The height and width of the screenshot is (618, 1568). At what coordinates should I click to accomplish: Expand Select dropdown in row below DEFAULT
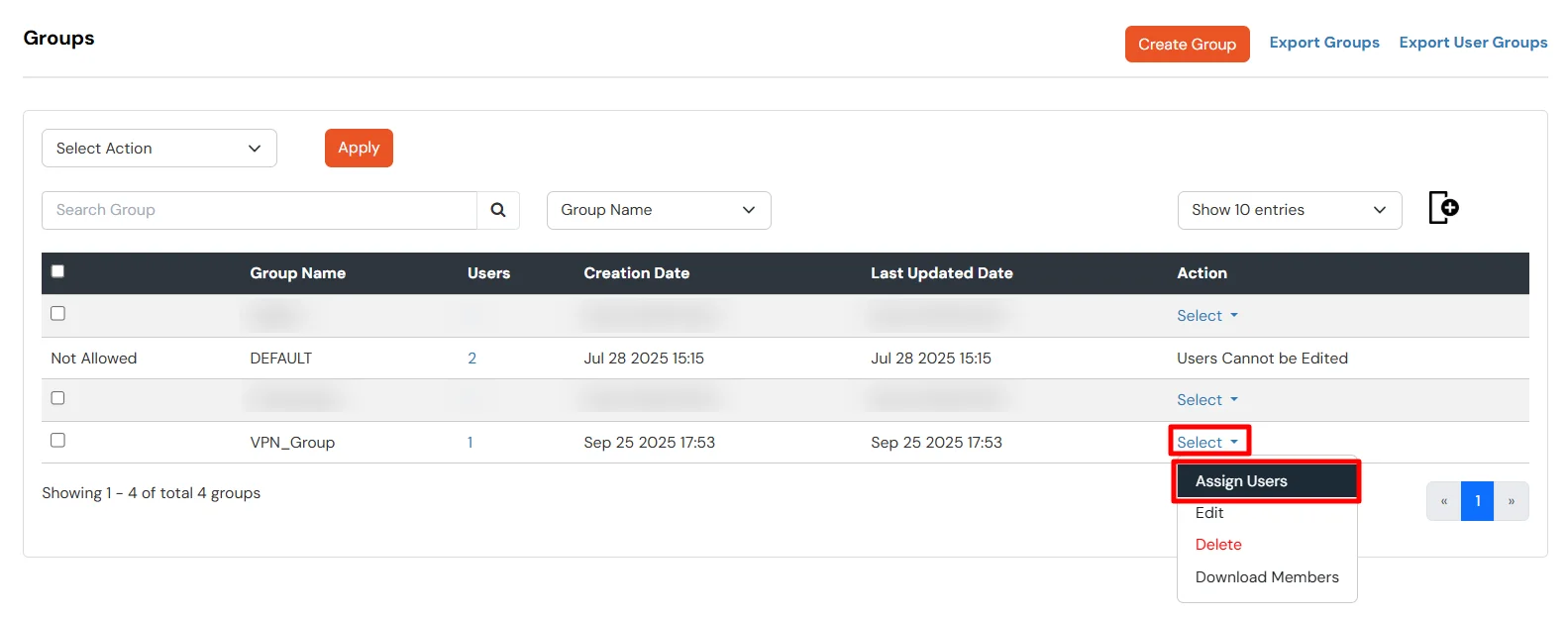(1207, 400)
